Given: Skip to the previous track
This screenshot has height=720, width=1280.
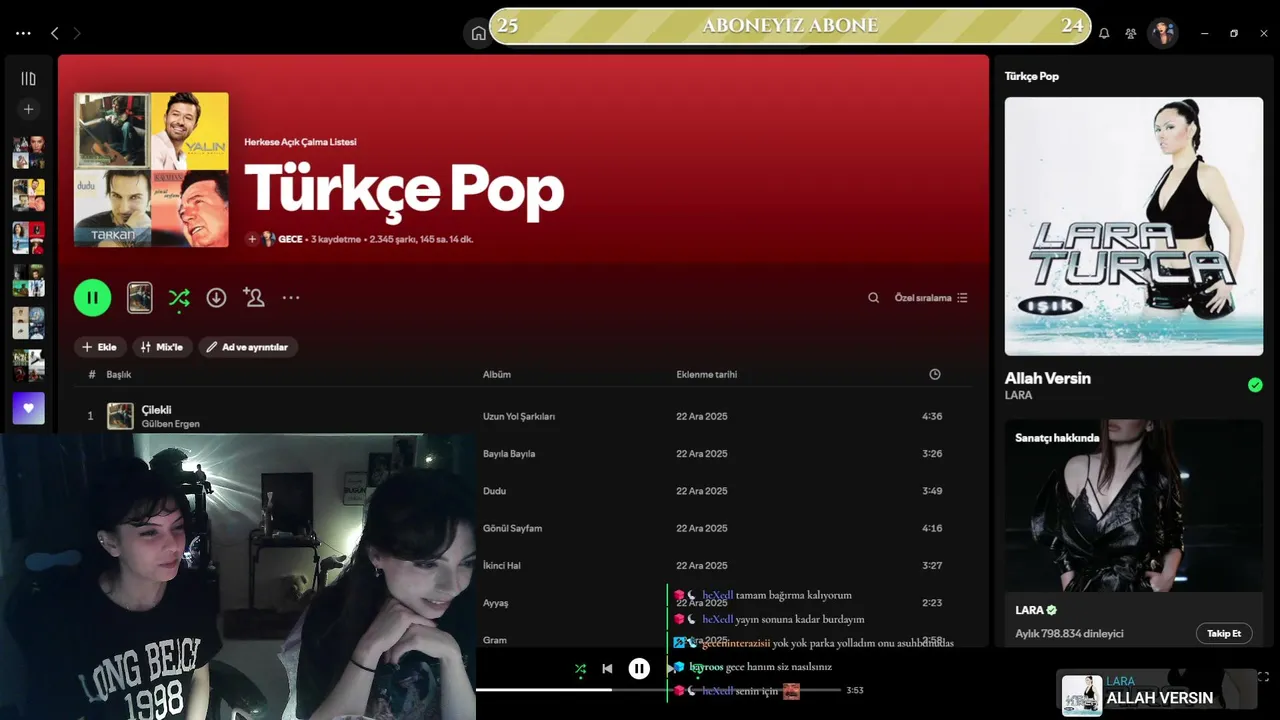Looking at the screenshot, I should click(607, 669).
